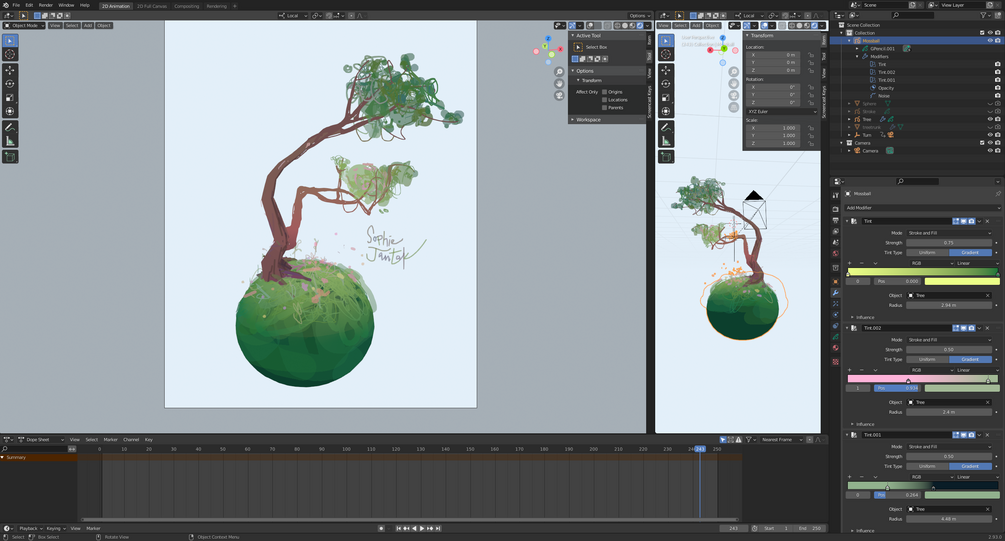The width and height of the screenshot is (1005, 541).
Task: Open the Dope Sheet mode dropdown
Action: (x=42, y=440)
